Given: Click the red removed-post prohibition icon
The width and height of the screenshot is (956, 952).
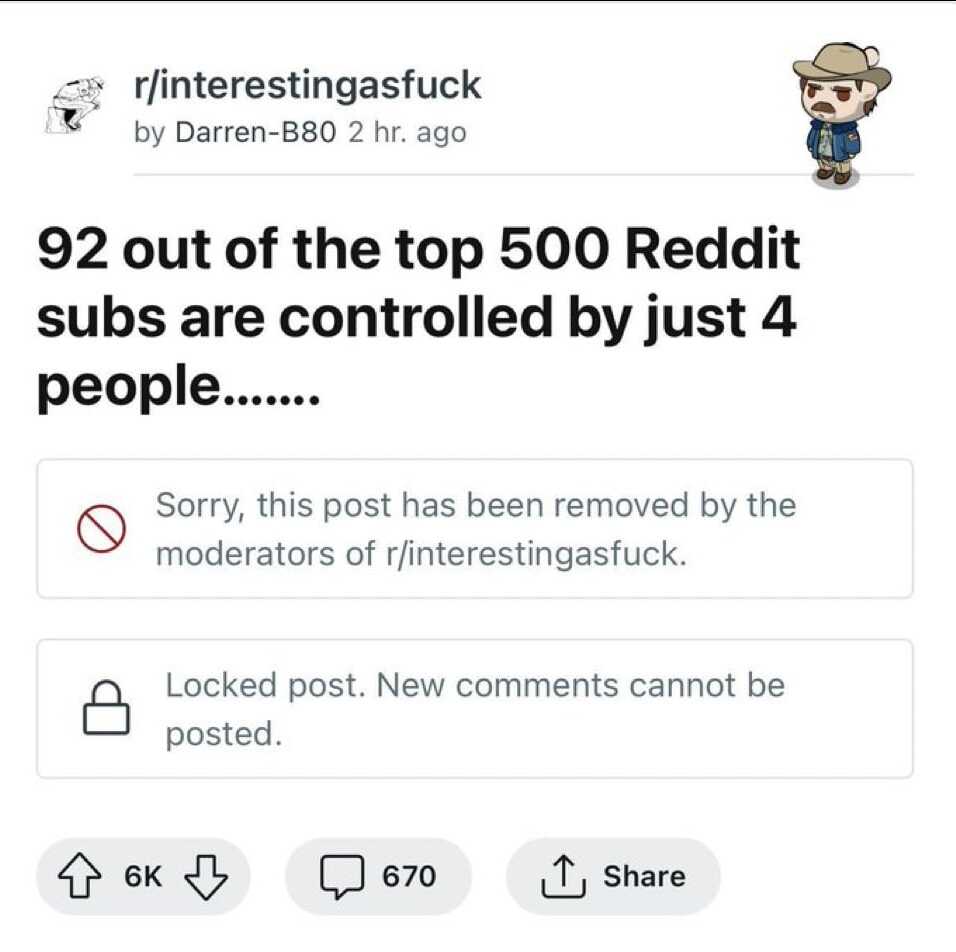Looking at the screenshot, I should pos(101,528).
